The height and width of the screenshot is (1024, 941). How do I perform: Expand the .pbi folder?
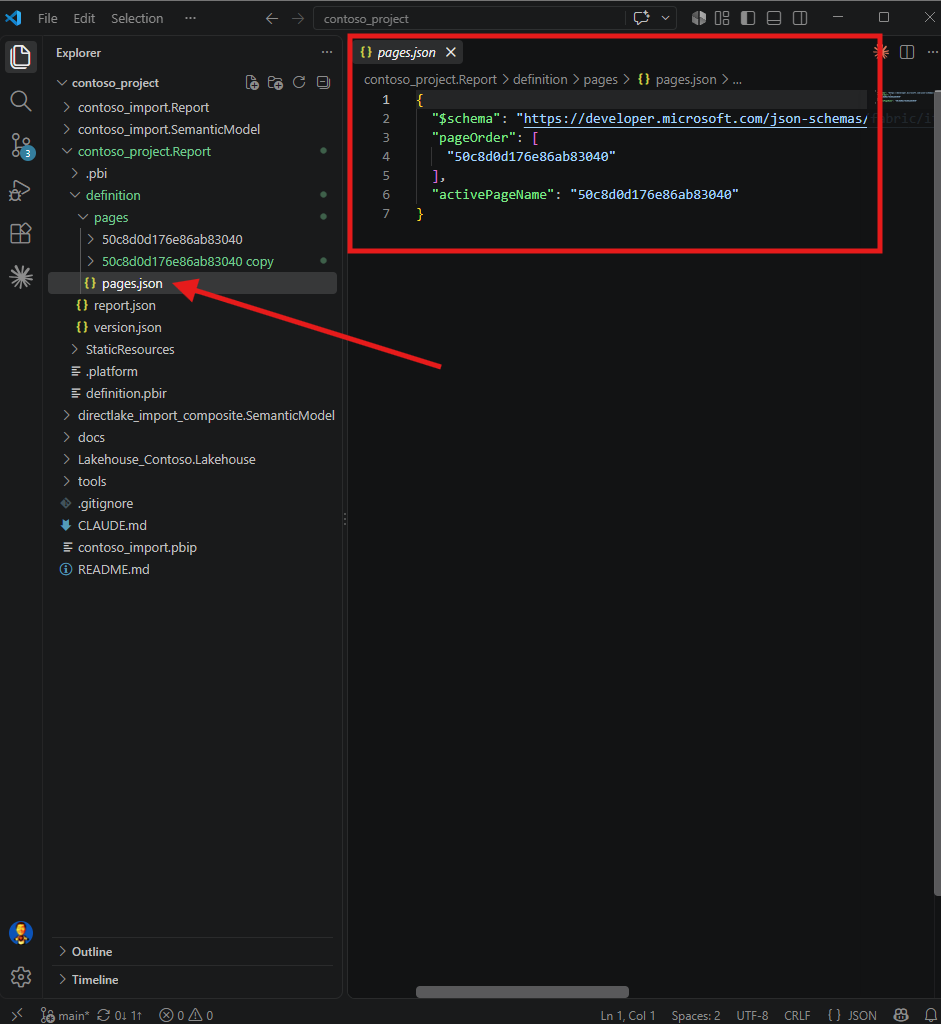coord(74,173)
